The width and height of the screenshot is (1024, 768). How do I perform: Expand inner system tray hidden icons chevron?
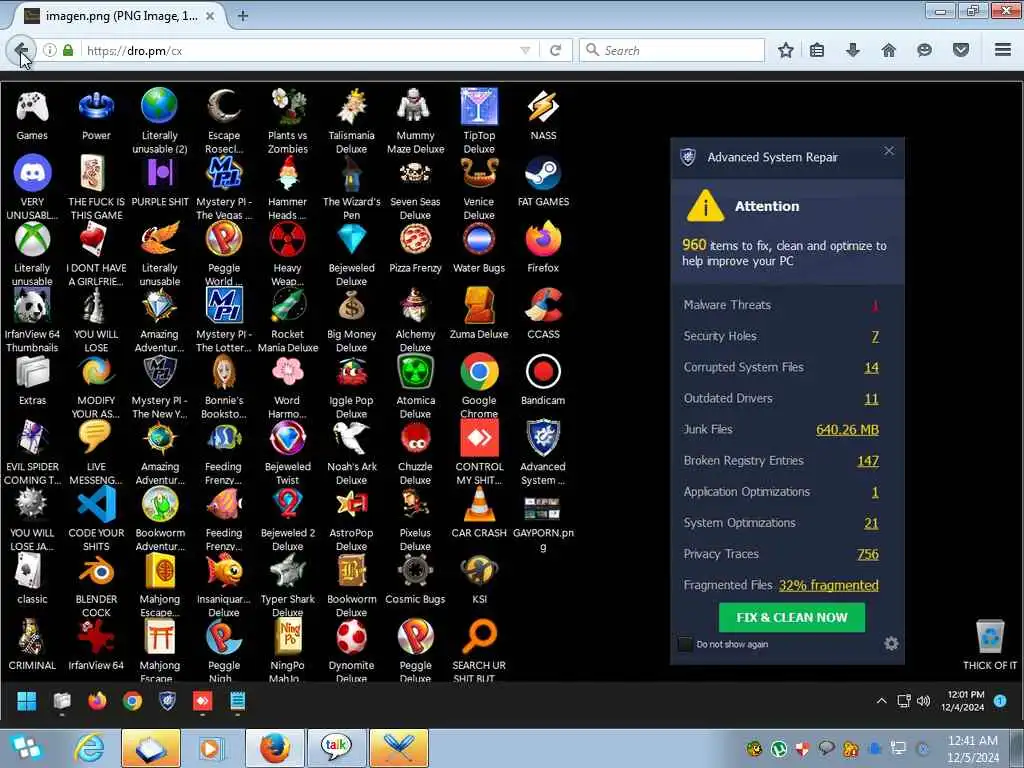pyautogui.click(x=882, y=701)
